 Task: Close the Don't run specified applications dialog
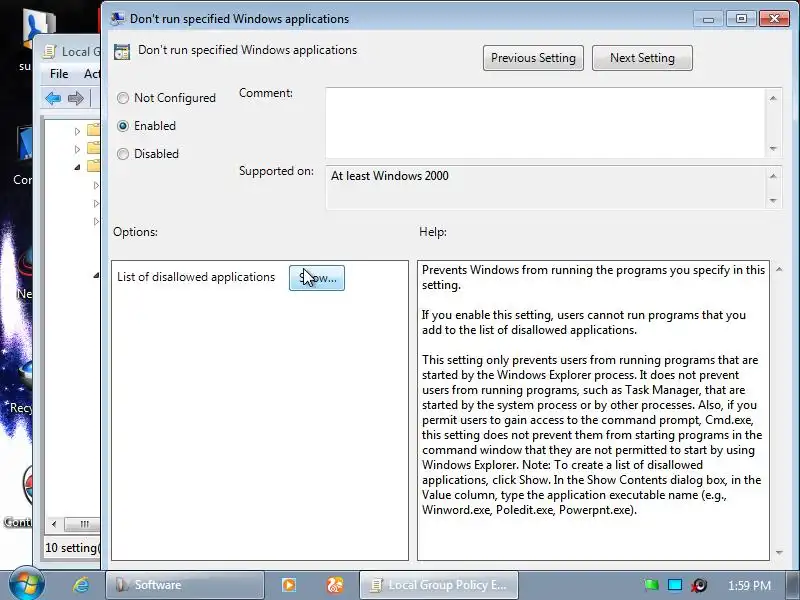tap(774, 19)
